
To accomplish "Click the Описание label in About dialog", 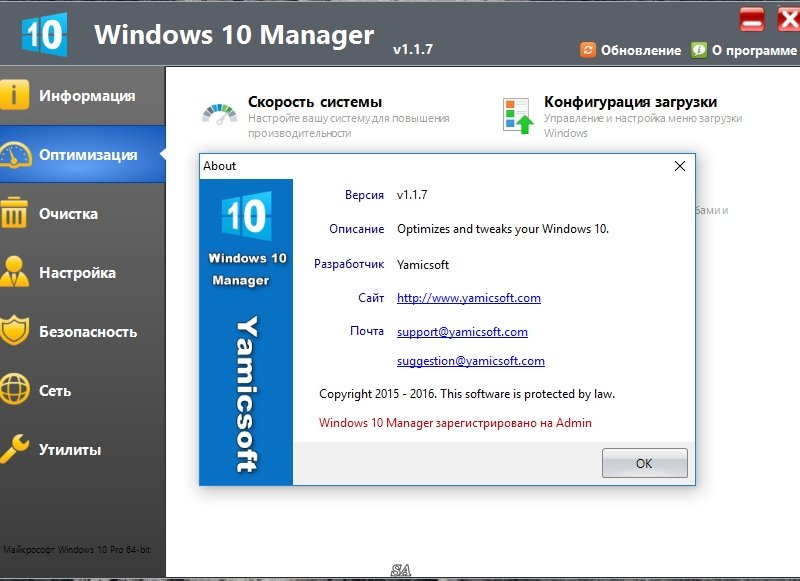I will click(357, 229).
